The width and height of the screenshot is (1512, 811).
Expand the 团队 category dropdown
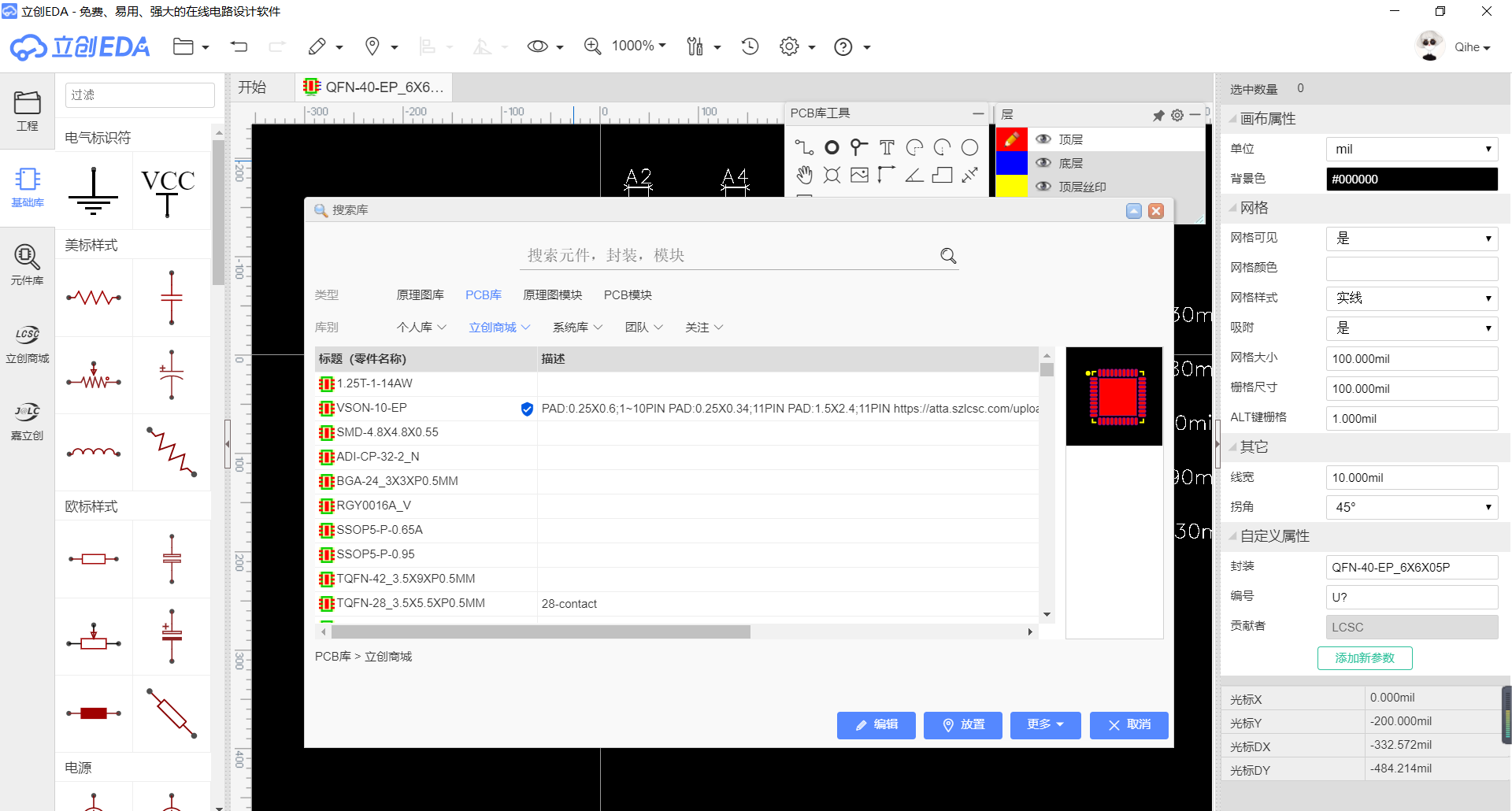644,328
